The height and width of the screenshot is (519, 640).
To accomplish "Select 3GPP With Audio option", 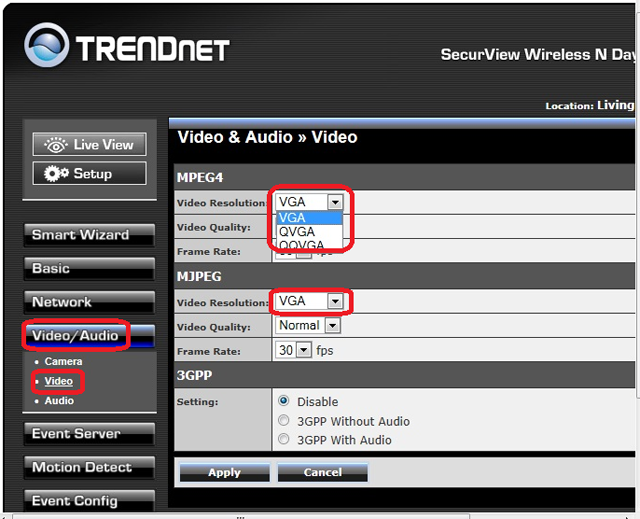I will click(x=284, y=440).
